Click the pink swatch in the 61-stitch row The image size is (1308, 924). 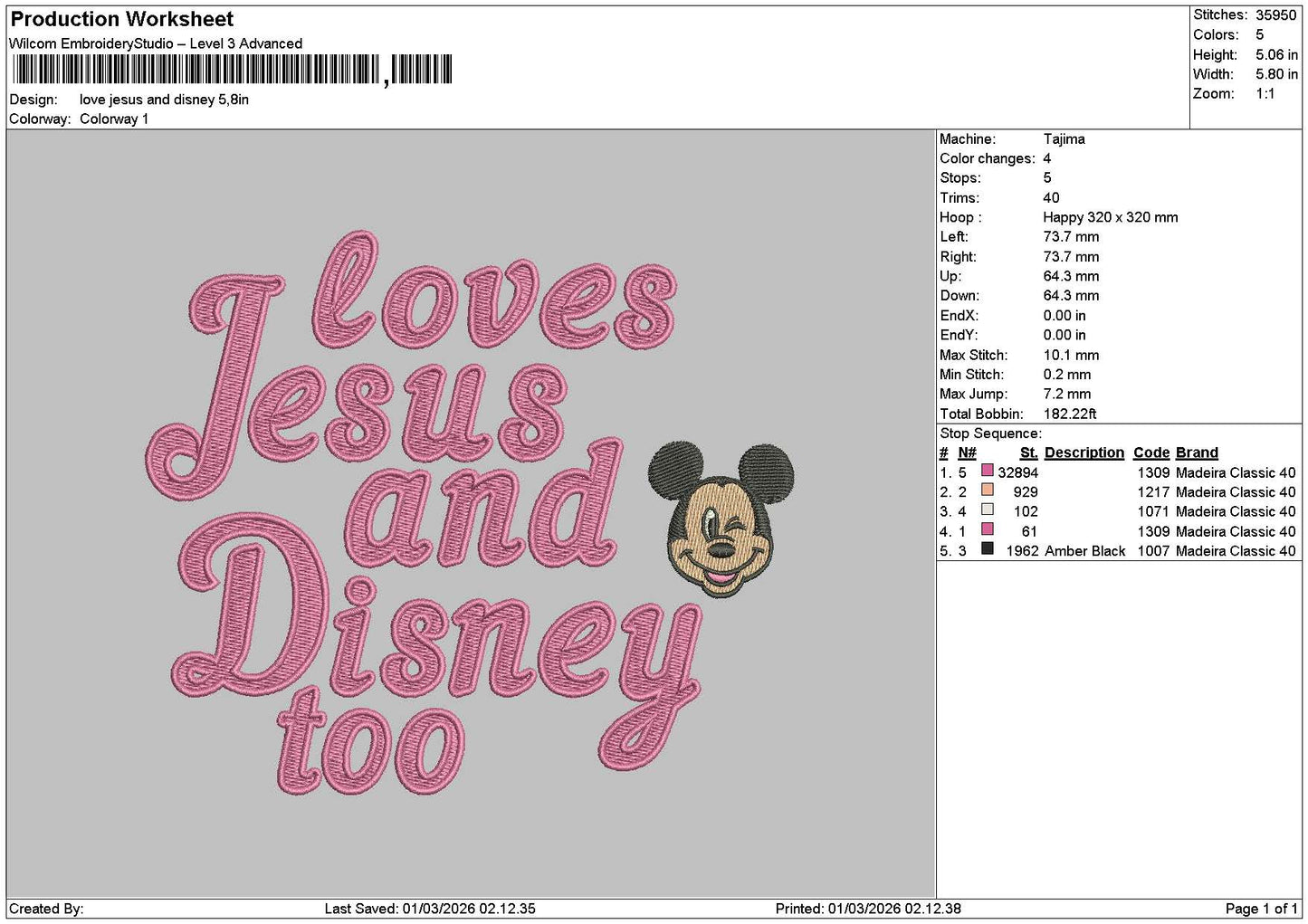[x=988, y=529]
